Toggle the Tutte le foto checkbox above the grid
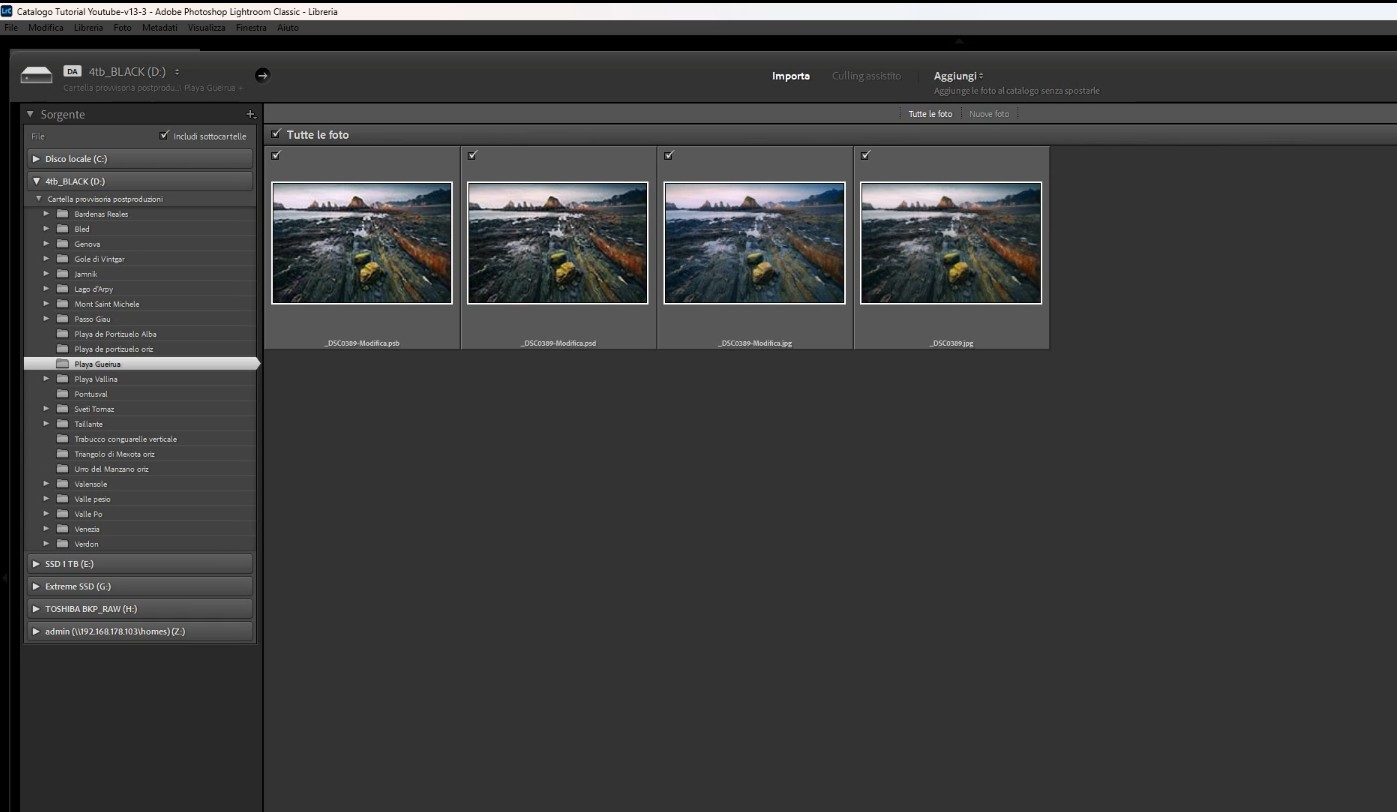 [277, 133]
